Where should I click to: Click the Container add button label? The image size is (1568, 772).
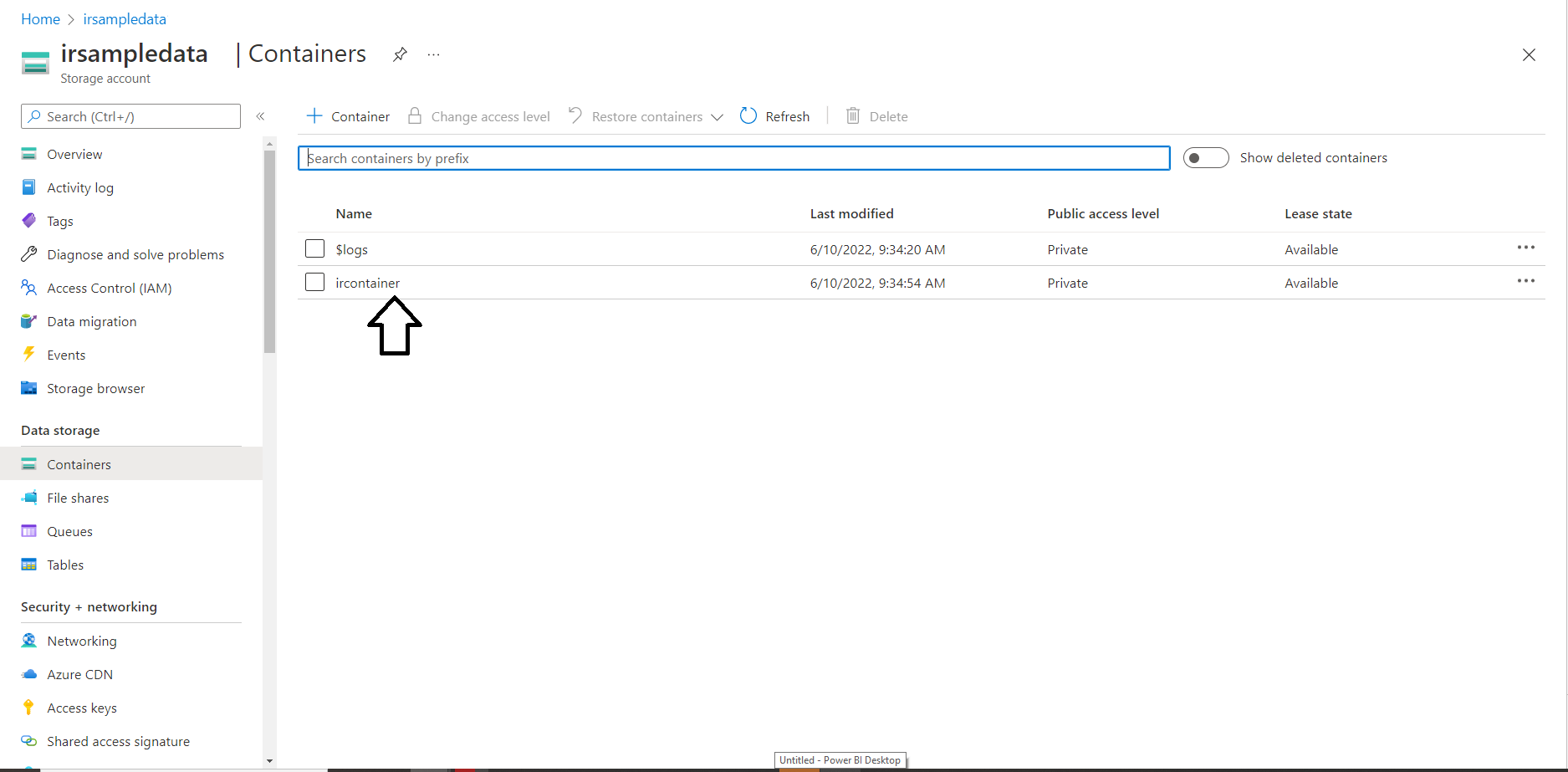tap(360, 116)
